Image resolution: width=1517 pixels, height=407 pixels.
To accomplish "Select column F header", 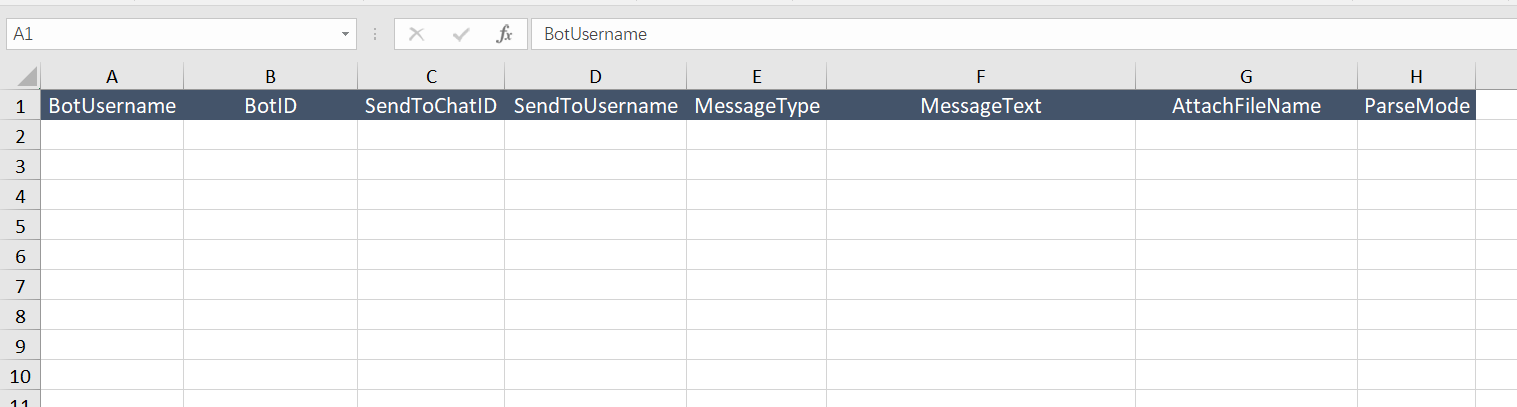I will (x=980, y=77).
